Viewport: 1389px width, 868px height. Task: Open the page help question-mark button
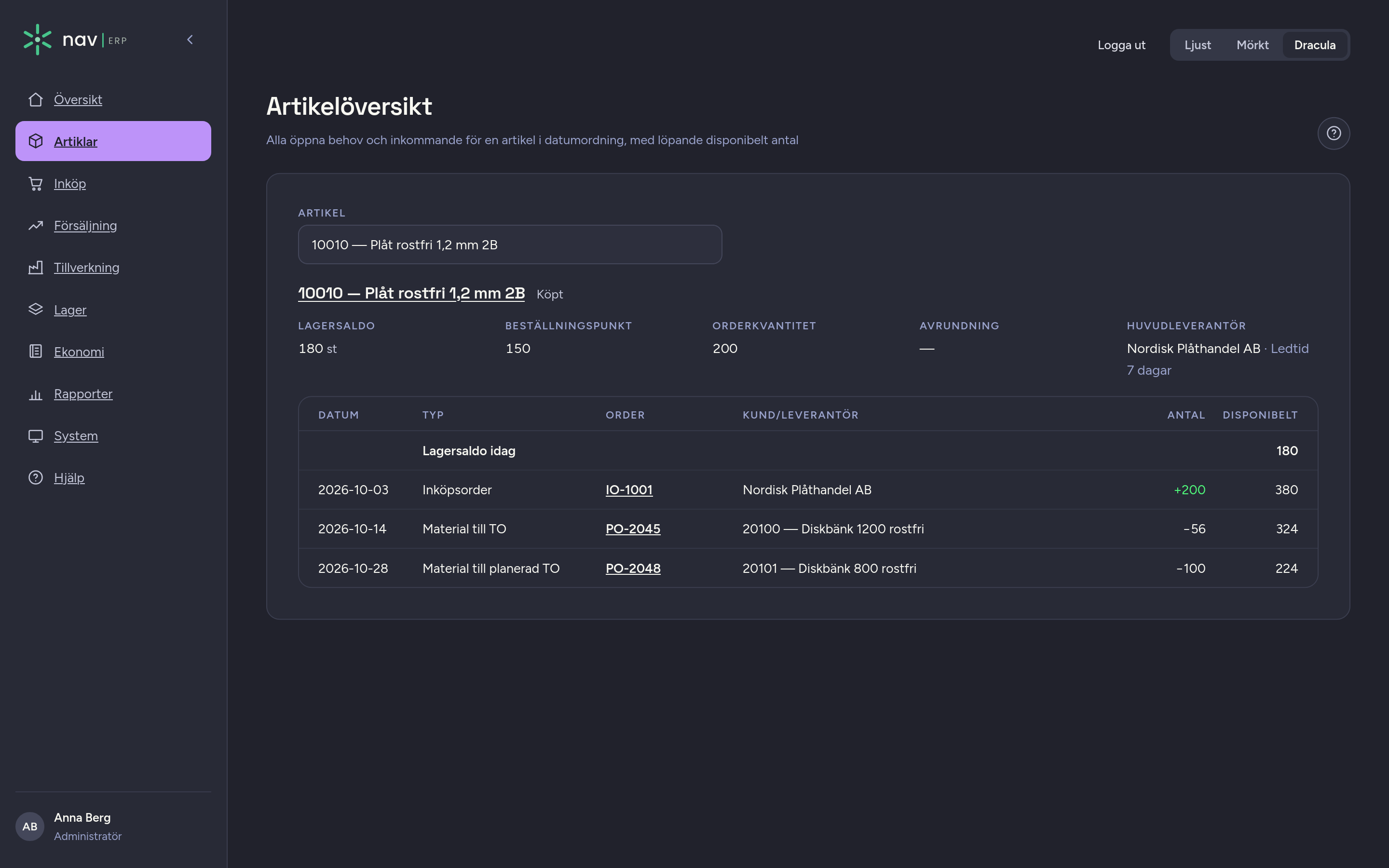(x=1334, y=133)
